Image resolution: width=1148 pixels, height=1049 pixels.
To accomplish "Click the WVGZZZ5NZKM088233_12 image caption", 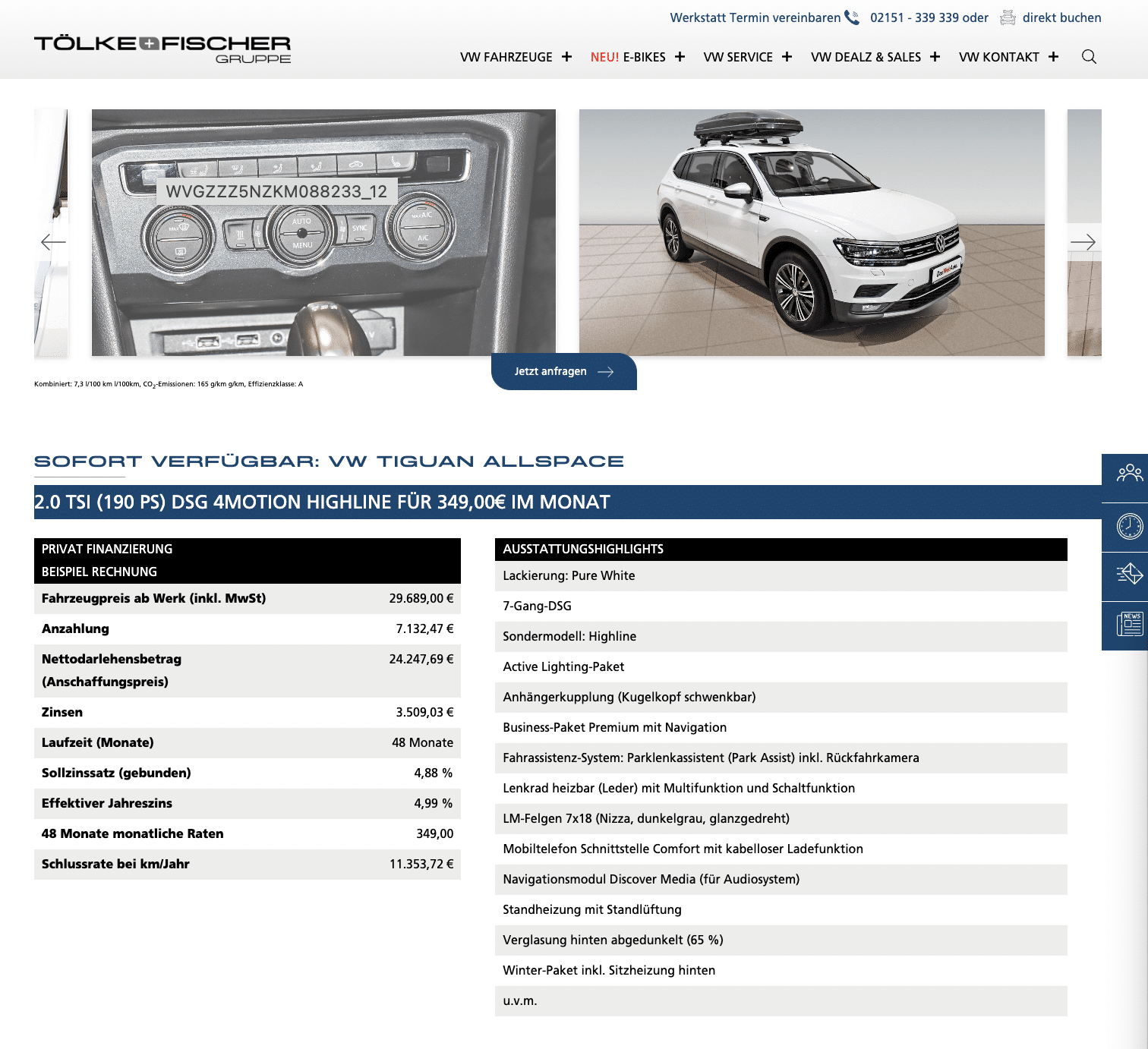I will coord(276,191).
